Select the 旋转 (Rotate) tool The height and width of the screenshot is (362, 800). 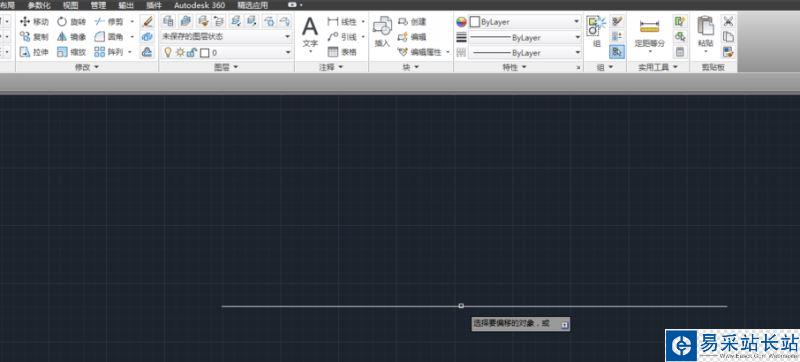(71, 22)
